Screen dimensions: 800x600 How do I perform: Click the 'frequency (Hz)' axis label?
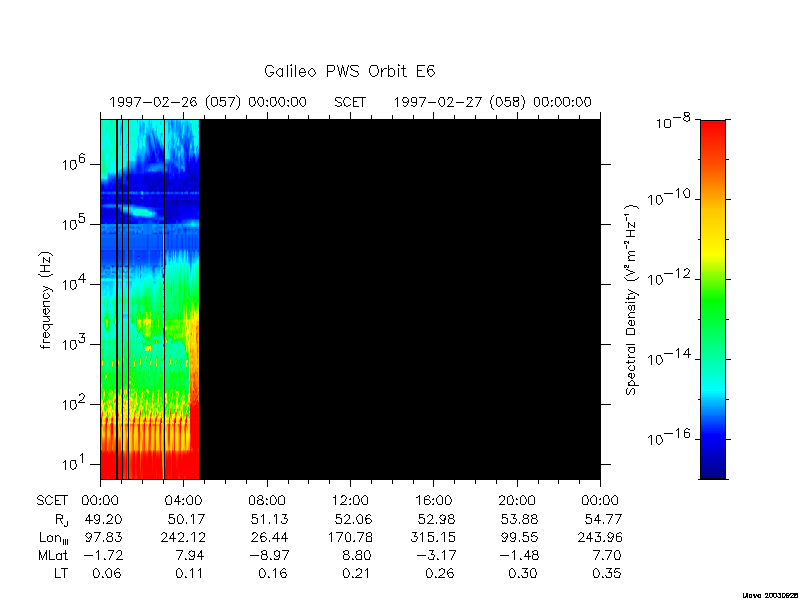[x=46, y=299]
